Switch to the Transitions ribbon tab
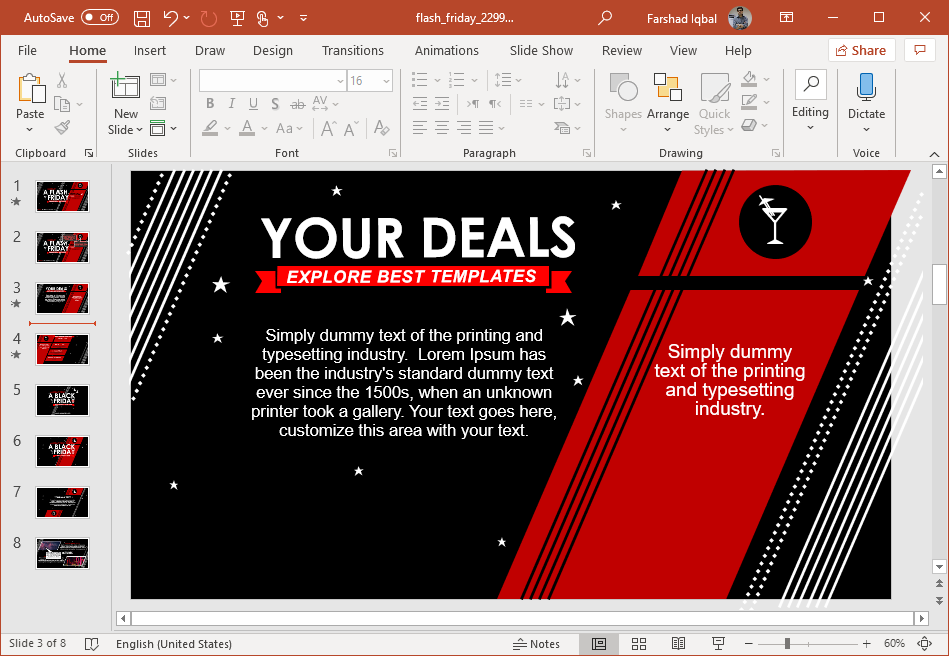Viewport: 949px width, 656px height. click(x=353, y=50)
